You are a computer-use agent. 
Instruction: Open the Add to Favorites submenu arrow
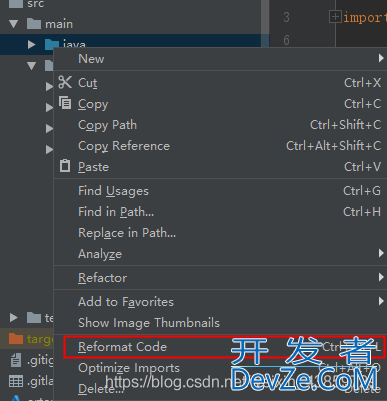tap(381, 301)
